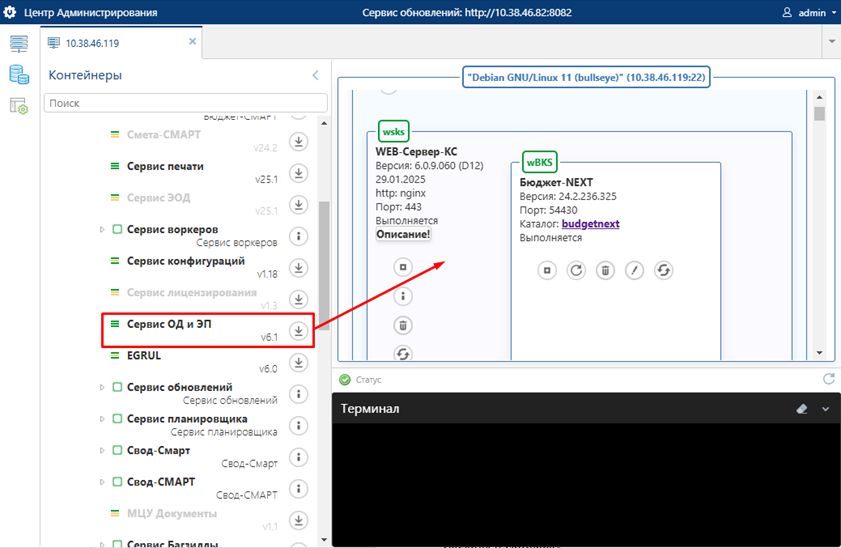Click the gear icon by Центр Администрирования
The image size is (841, 548).
[x=10, y=12]
